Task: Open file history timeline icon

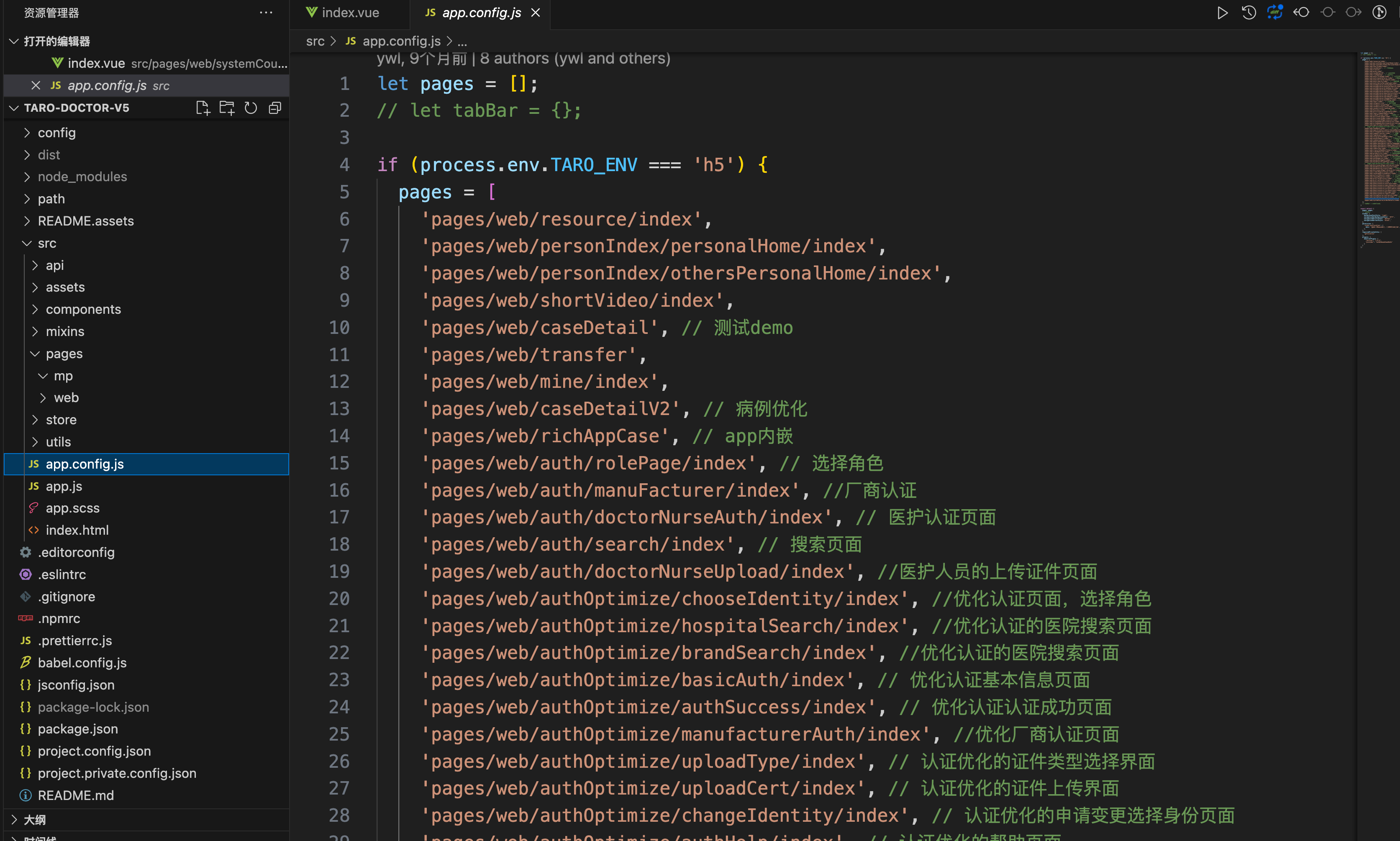Action: click(1248, 13)
